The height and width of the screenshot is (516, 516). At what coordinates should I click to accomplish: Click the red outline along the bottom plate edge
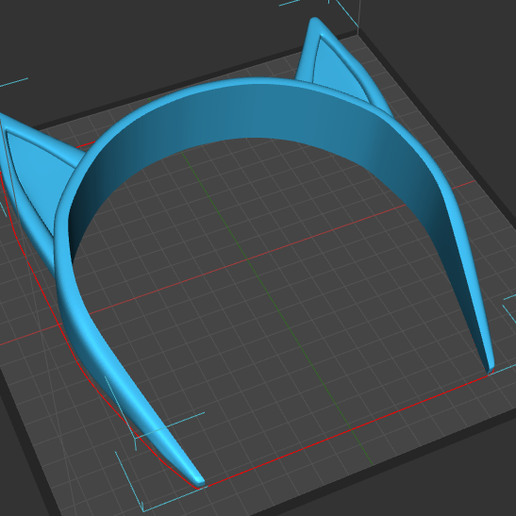[x=347, y=431]
